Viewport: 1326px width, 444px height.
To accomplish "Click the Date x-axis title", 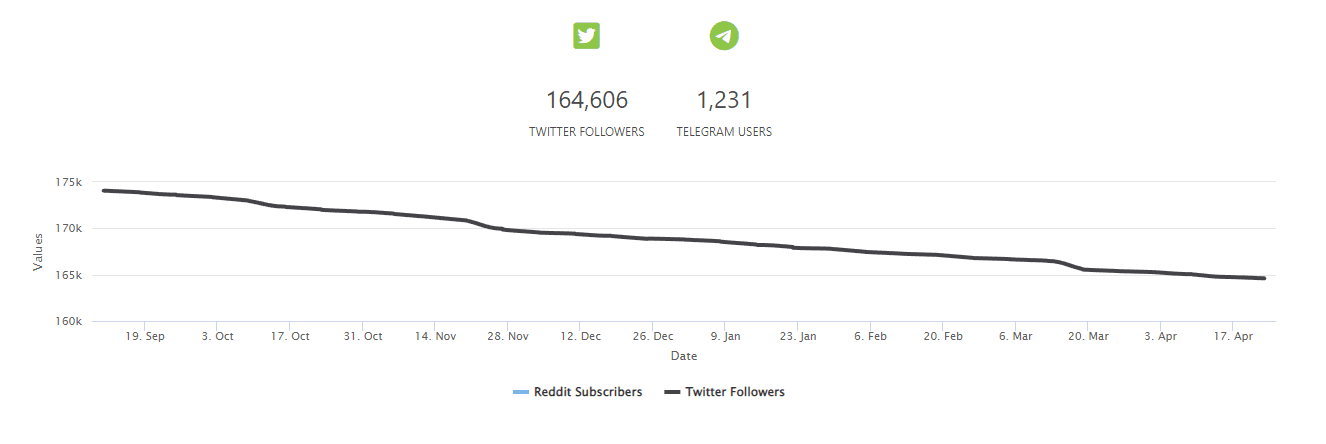I will coord(684,356).
